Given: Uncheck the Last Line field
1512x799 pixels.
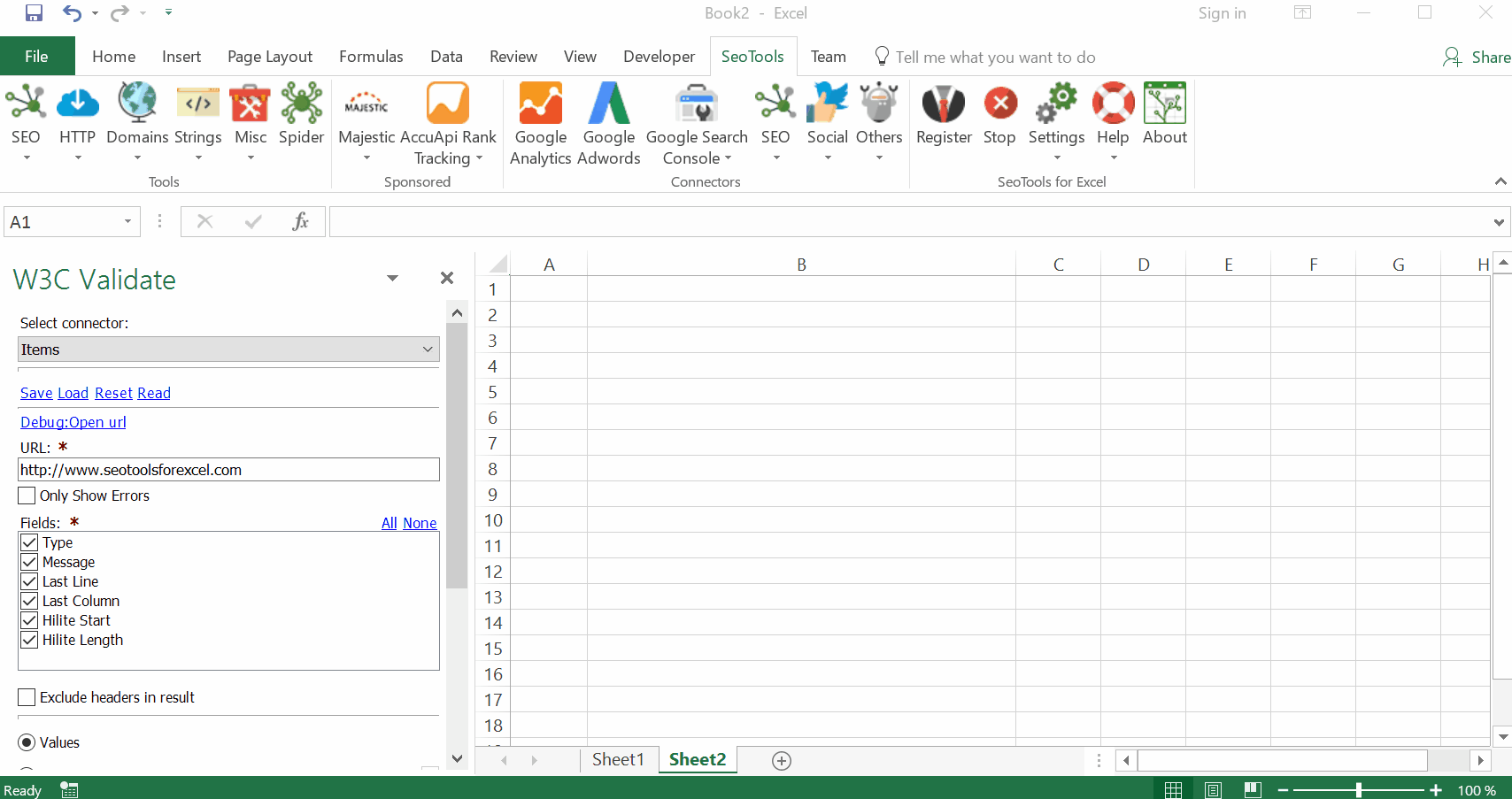Looking at the screenshot, I should [x=29, y=581].
